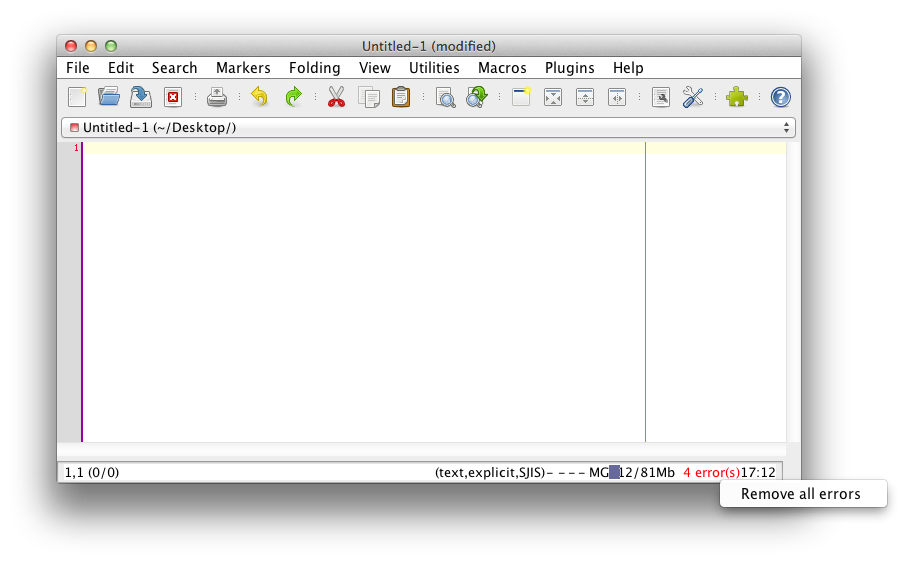
Task: Redo with the green arrow icon
Action: pos(292,97)
